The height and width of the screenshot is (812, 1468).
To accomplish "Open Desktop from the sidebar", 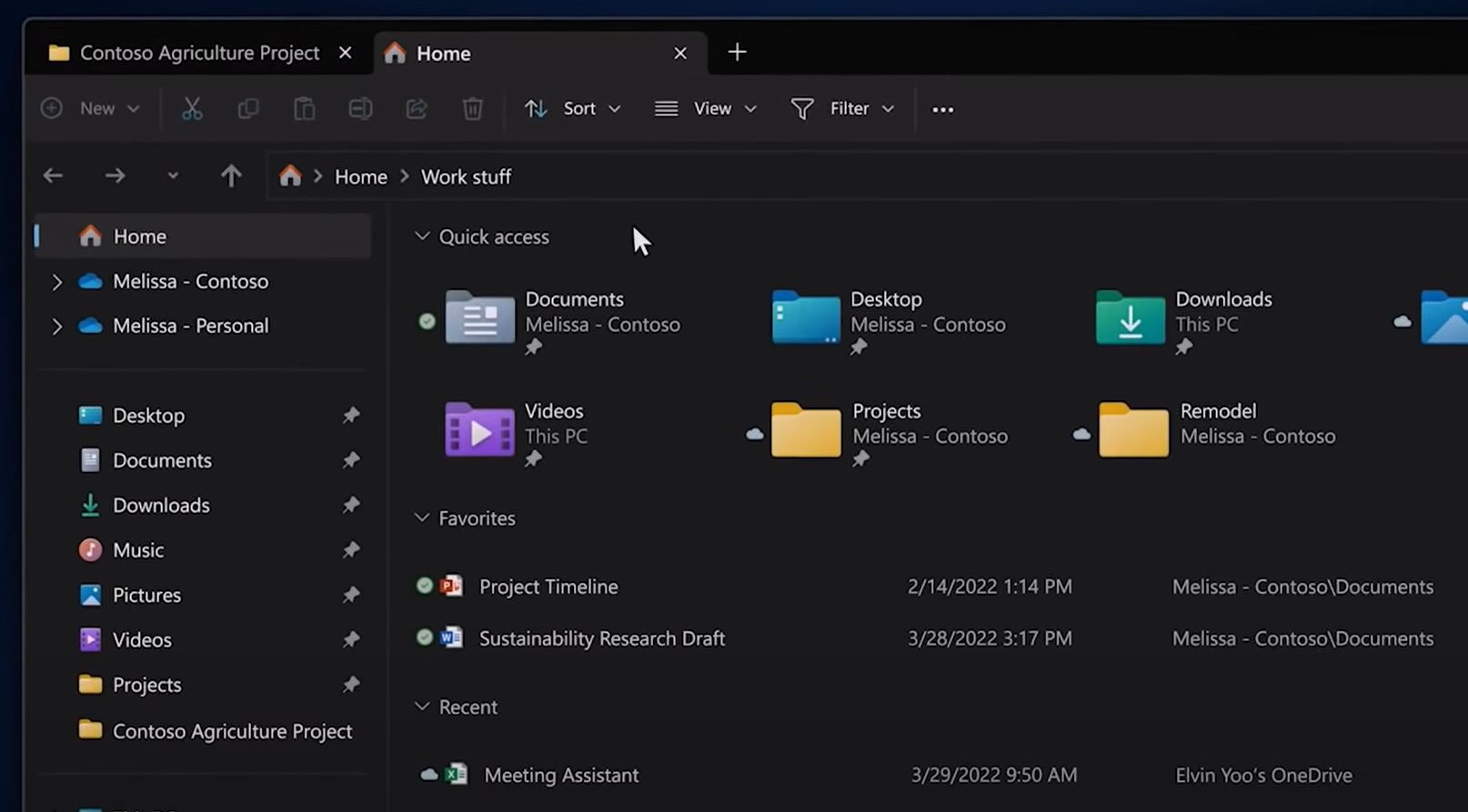I will click(148, 416).
